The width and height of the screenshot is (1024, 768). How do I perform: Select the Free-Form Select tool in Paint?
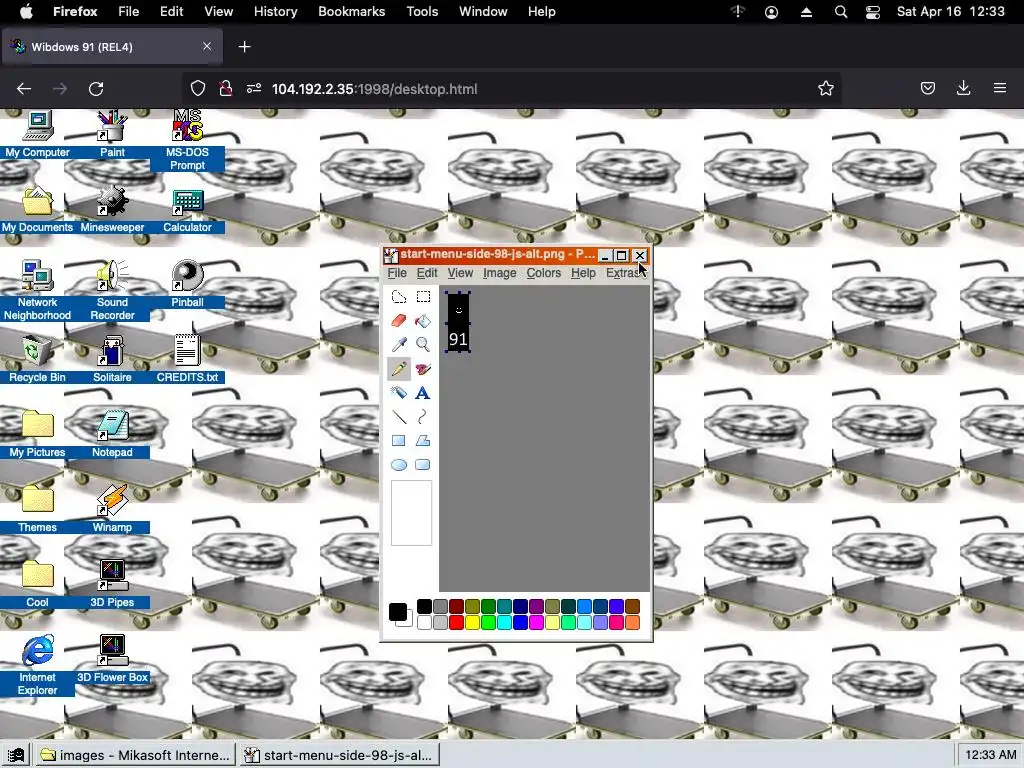click(399, 297)
